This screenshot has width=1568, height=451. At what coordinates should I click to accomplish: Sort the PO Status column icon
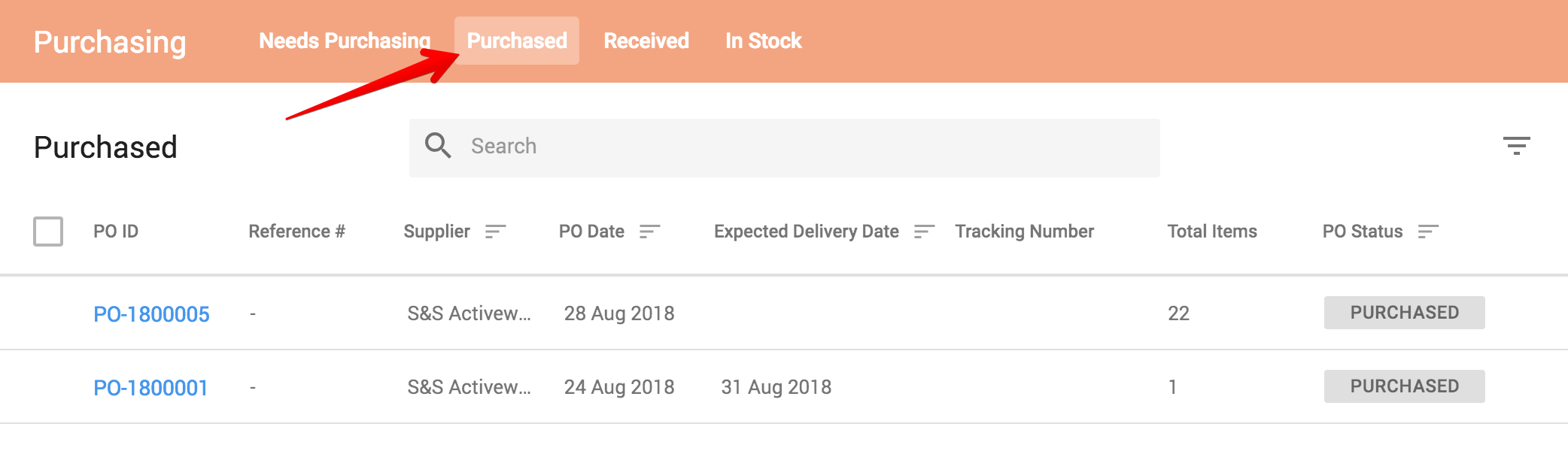click(1427, 232)
